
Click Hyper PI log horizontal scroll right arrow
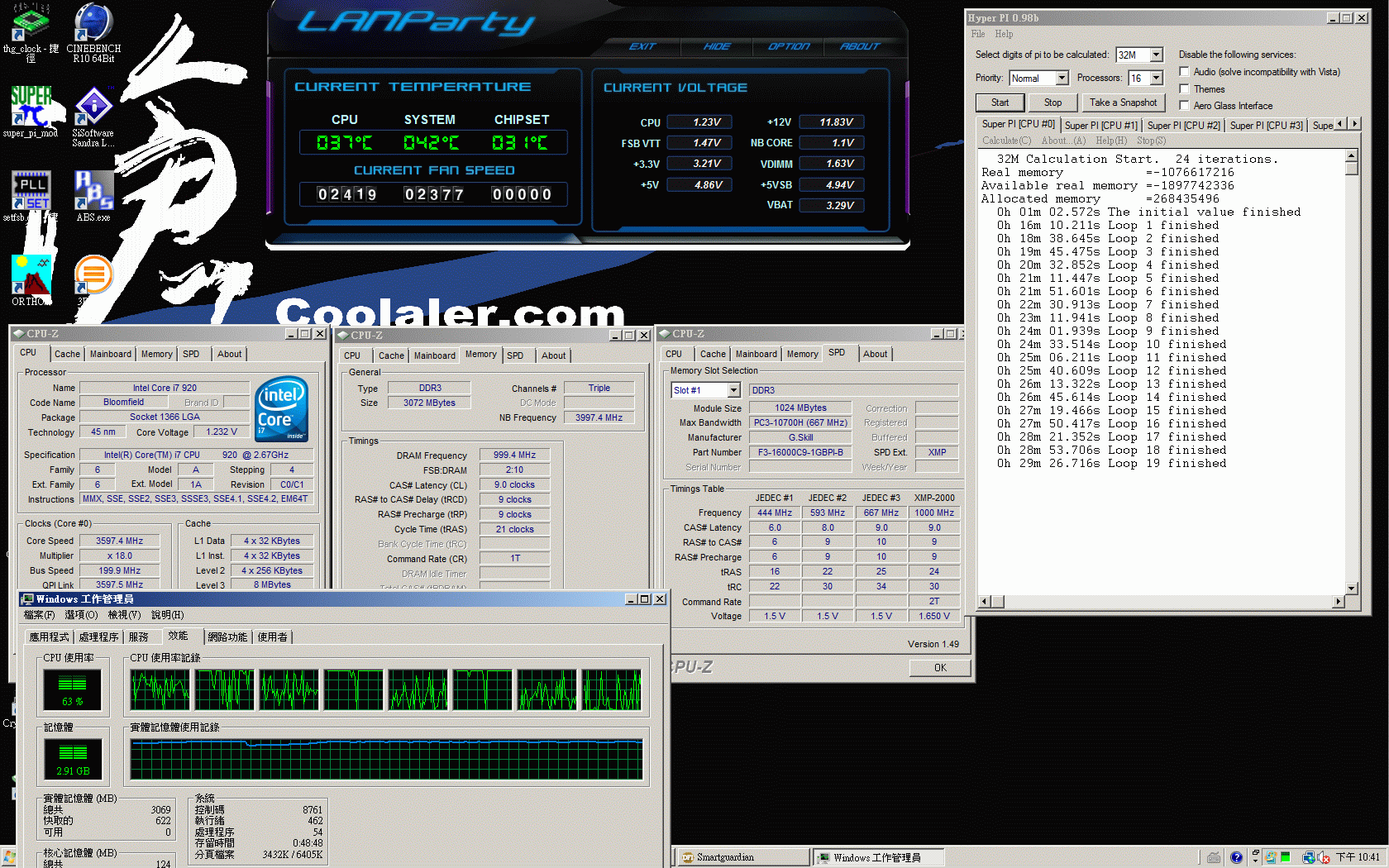coord(1339,602)
